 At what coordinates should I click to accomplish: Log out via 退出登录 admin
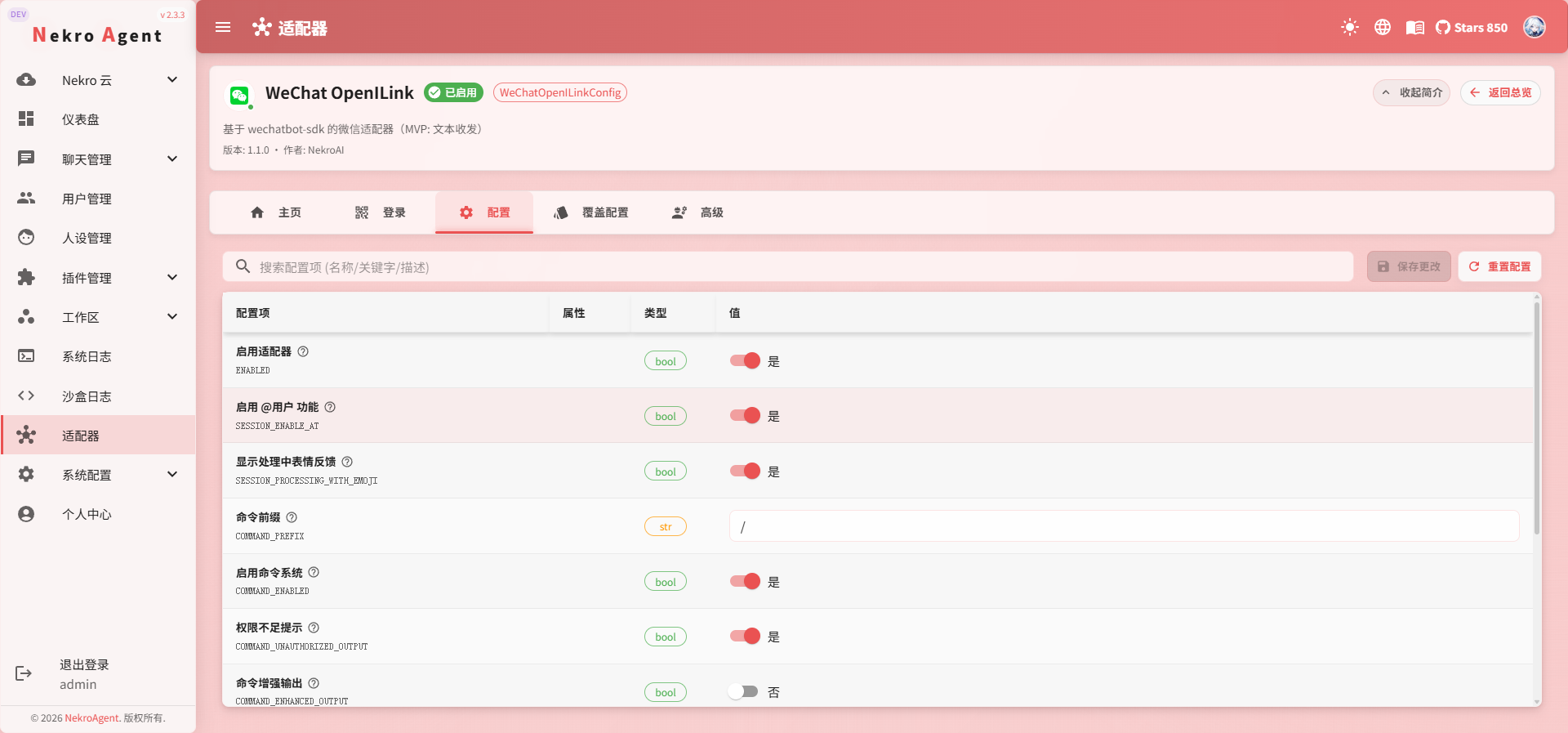98,674
